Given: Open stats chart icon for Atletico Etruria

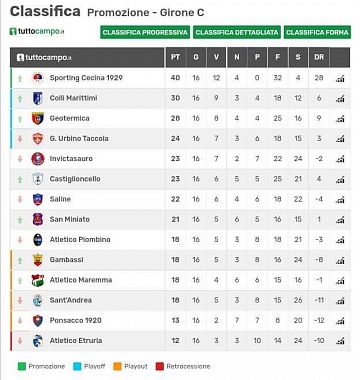Looking at the screenshot, I should pyautogui.click(x=340, y=341).
